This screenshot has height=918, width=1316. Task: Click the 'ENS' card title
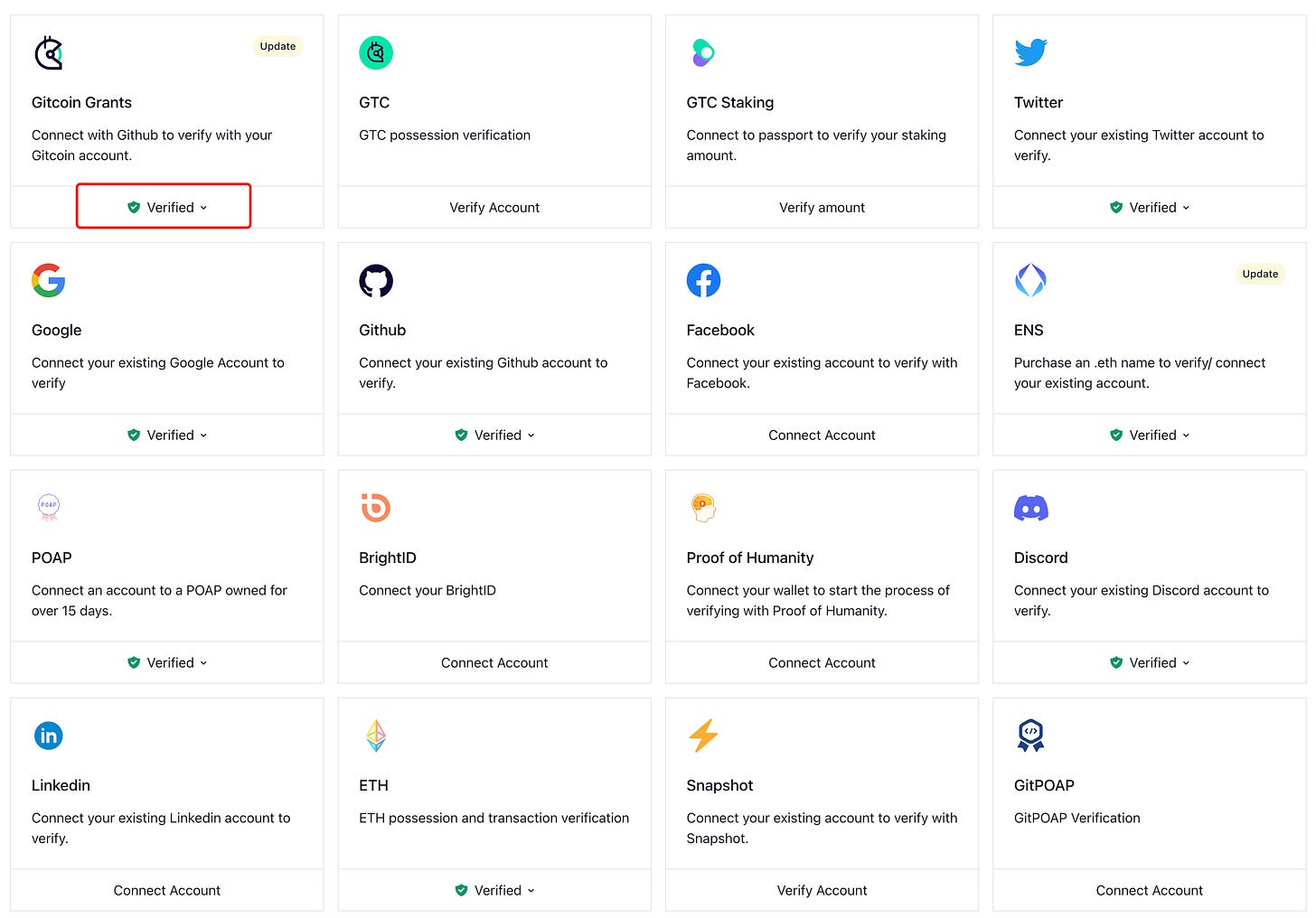pos(1029,330)
